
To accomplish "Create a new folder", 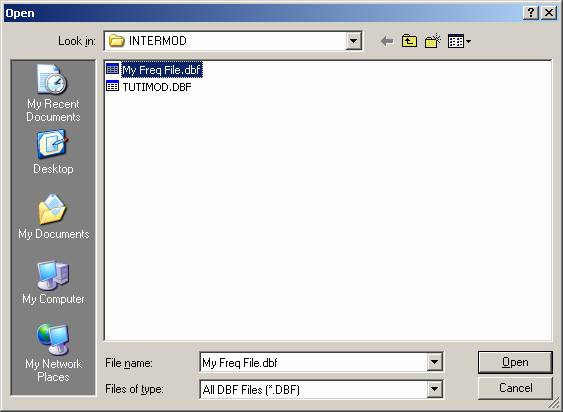I will pyautogui.click(x=433, y=41).
